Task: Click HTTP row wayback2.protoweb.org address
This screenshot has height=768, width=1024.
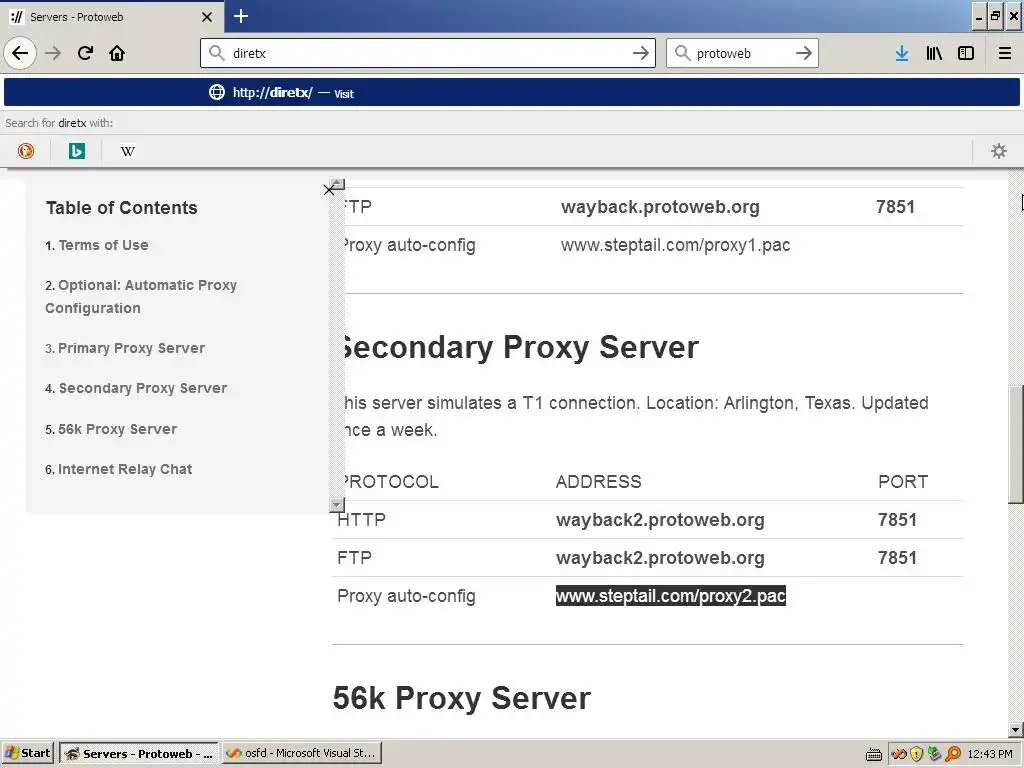Action: point(660,520)
